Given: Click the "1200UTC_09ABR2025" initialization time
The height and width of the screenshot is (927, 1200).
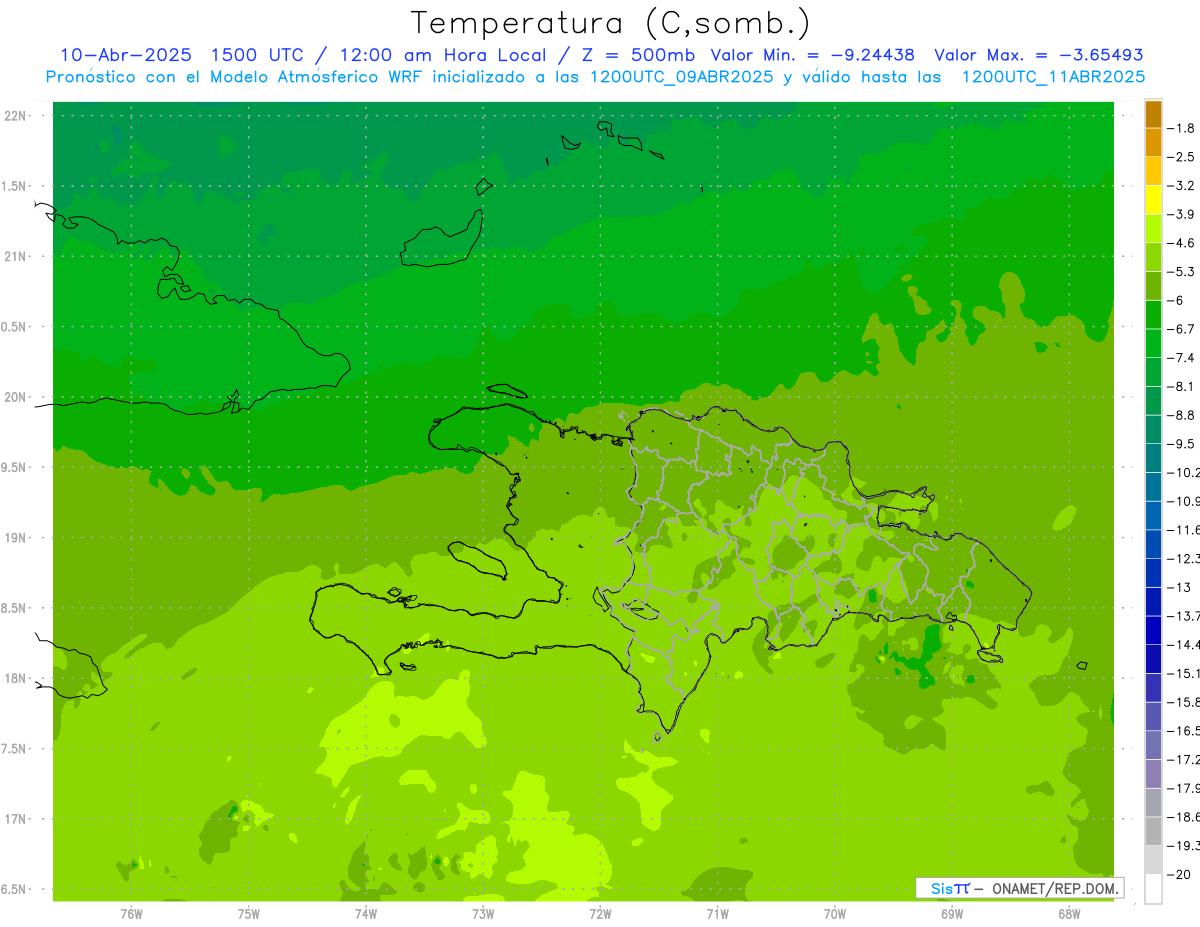Looking at the screenshot, I should click(682, 77).
